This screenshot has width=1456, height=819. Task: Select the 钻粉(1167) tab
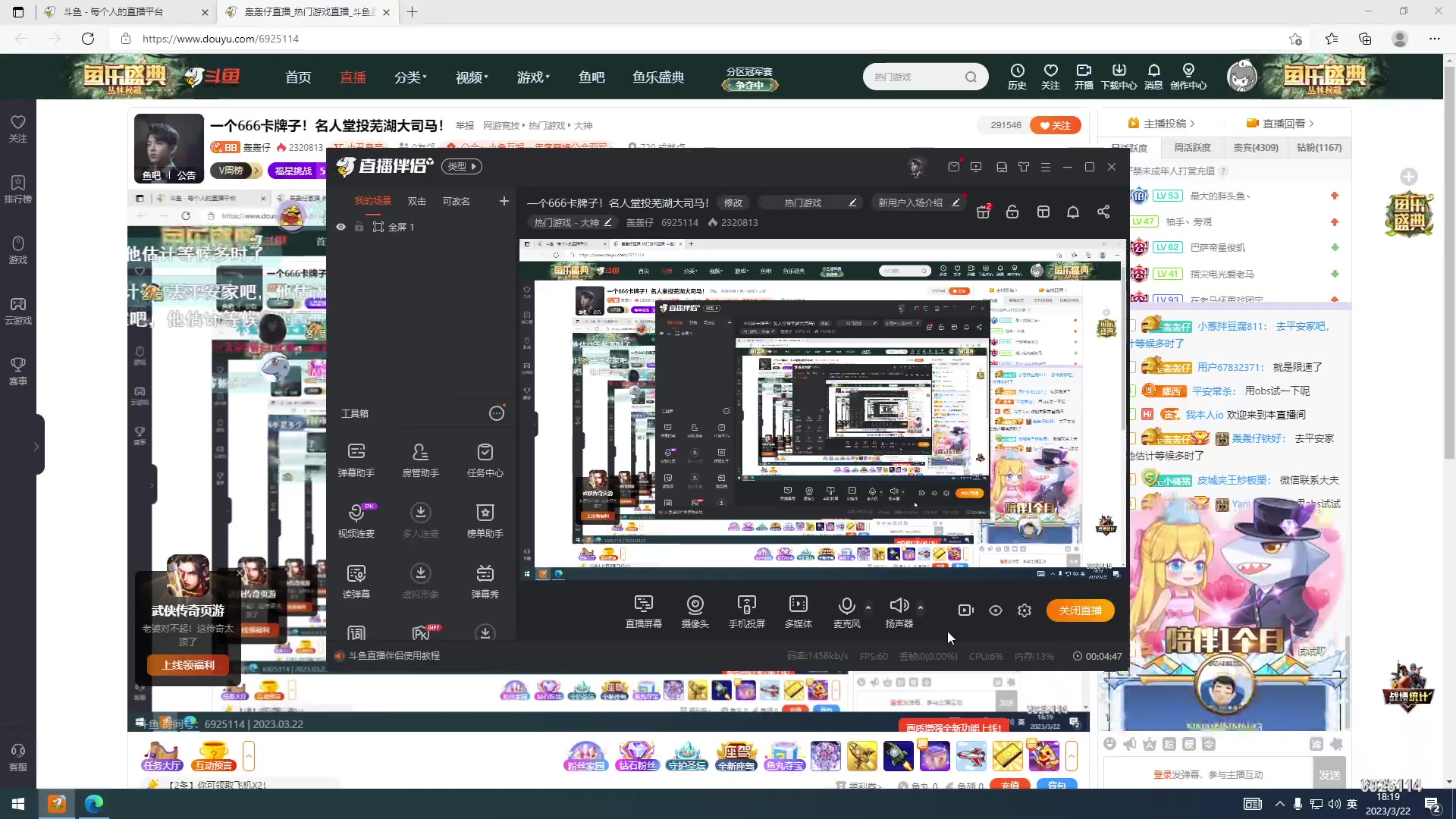pyautogui.click(x=1319, y=148)
